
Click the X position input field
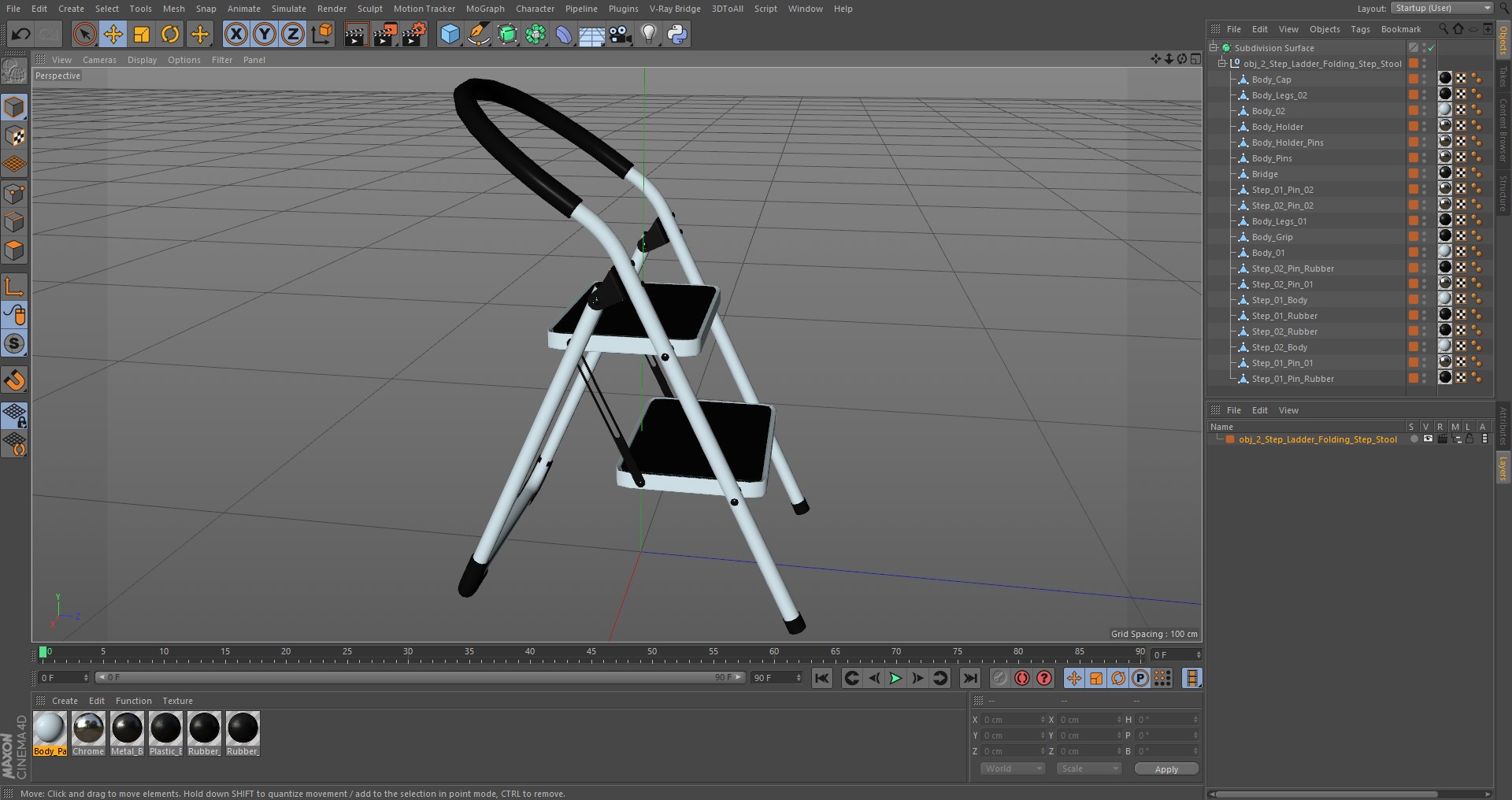pyautogui.click(x=1014, y=720)
